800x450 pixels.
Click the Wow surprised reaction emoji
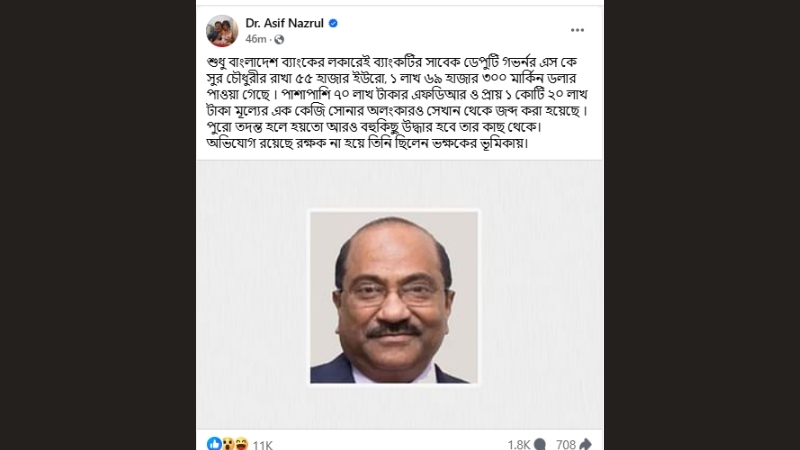228,444
